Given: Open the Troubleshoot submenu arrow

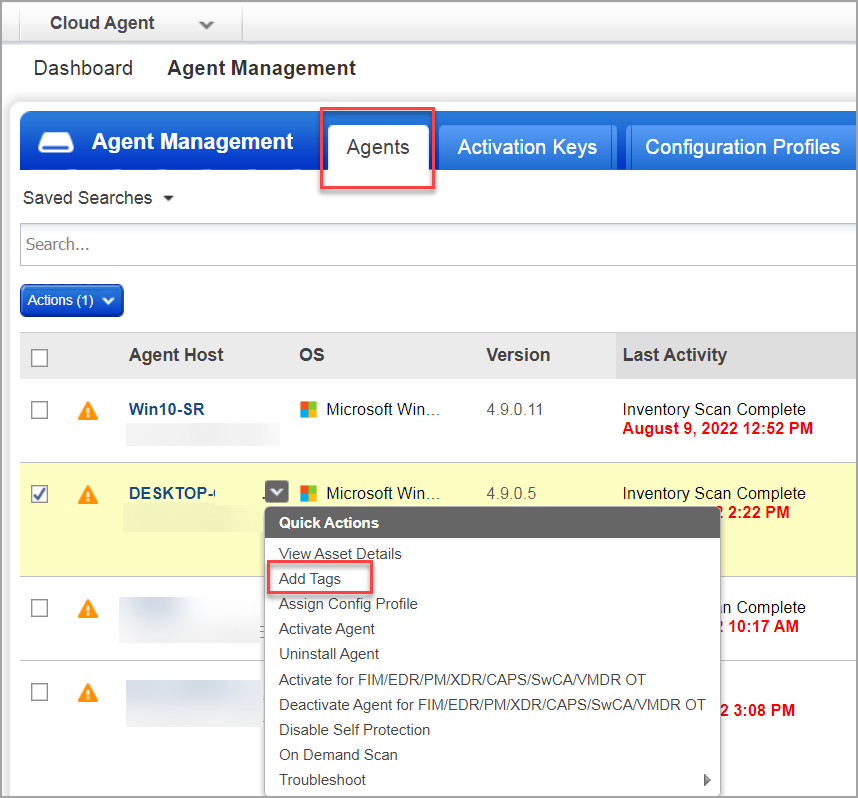Looking at the screenshot, I should pyautogui.click(x=707, y=779).
